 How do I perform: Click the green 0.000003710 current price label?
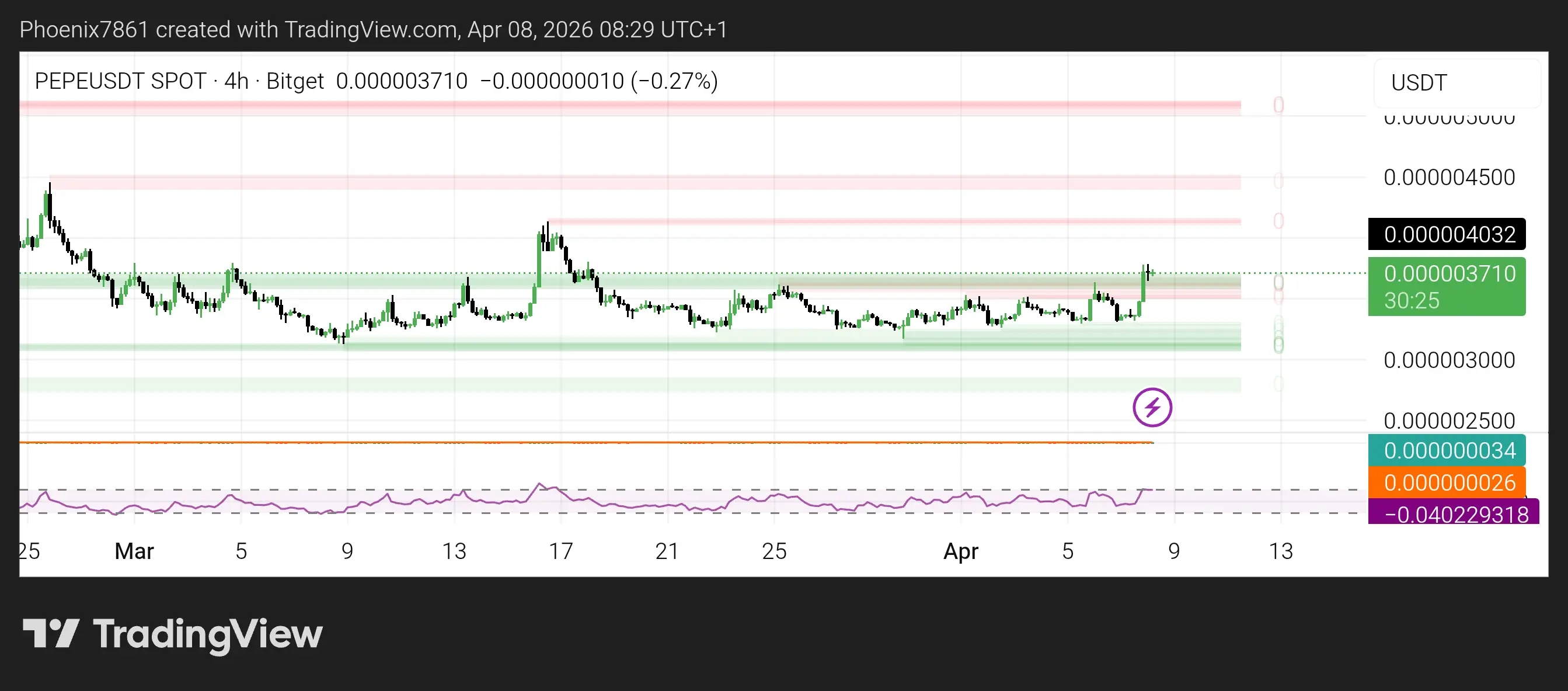click(1447, 274)
